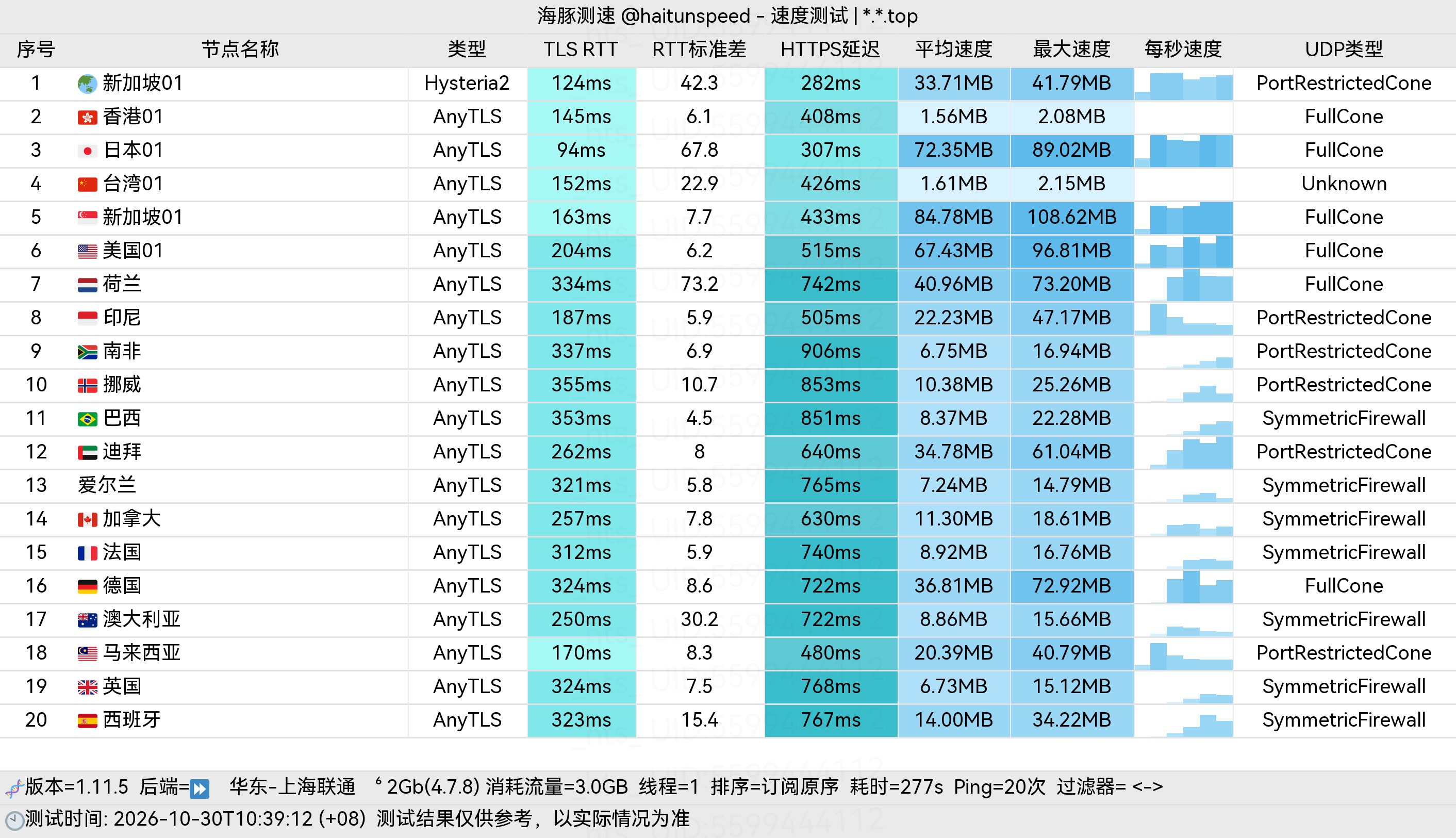This screenshot has width=1456, height=838.
Task: Click the Japan flag icon for 日本01
Action: (x=87, y=151)
